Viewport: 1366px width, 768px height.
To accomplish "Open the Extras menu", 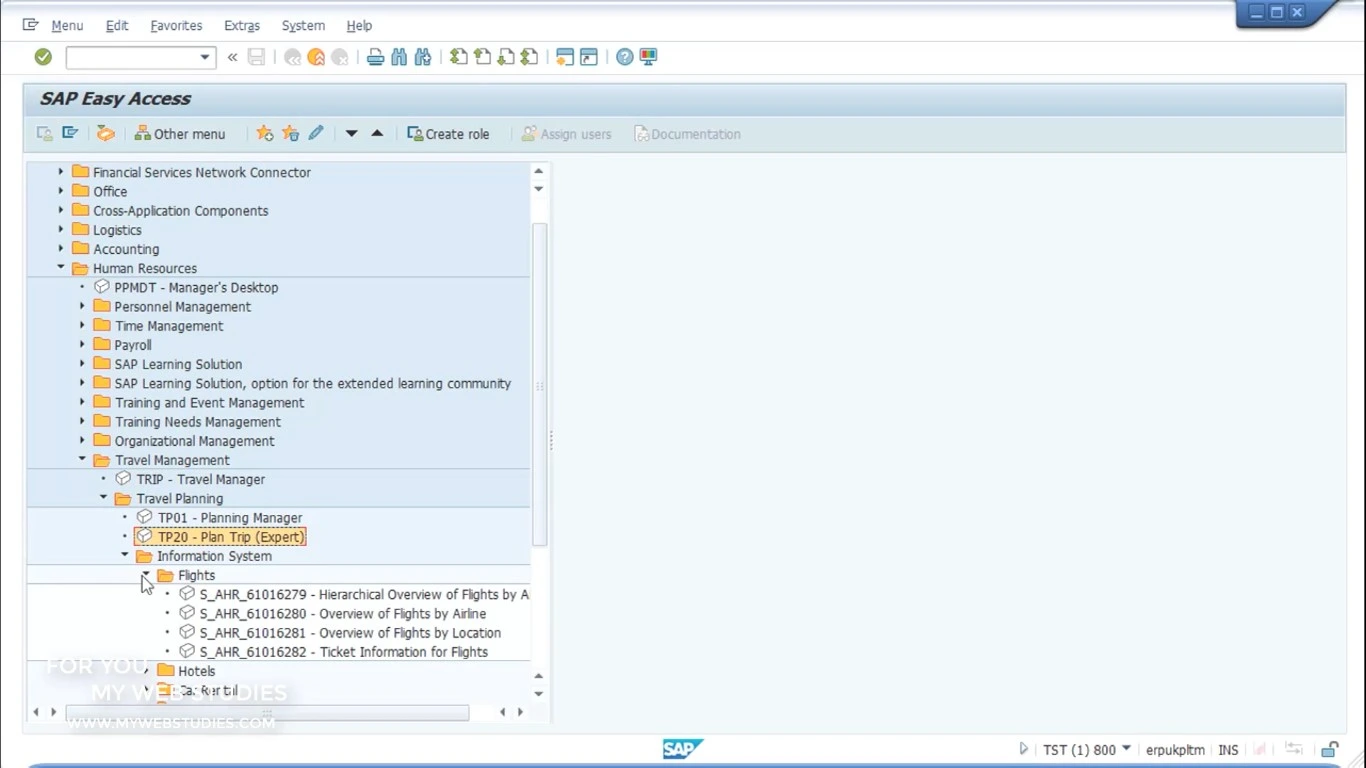I will tap(242, 26).
